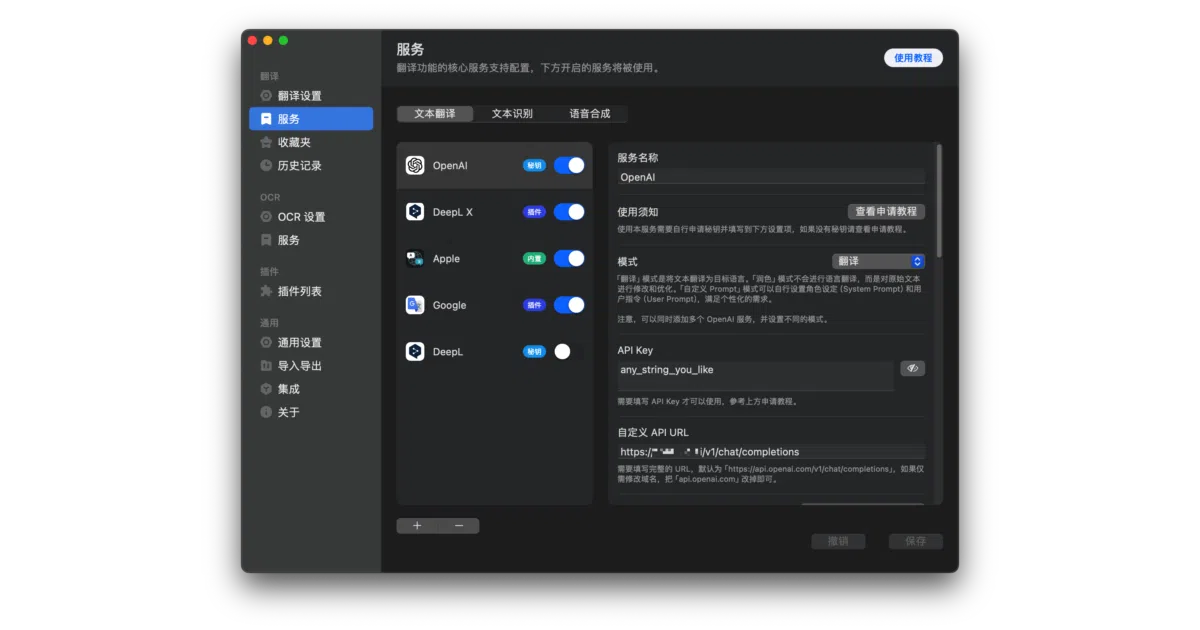The image size is (1200, 630).
Task: Switch to the 语音合成 tab
Action: click(x=589, y=114)
